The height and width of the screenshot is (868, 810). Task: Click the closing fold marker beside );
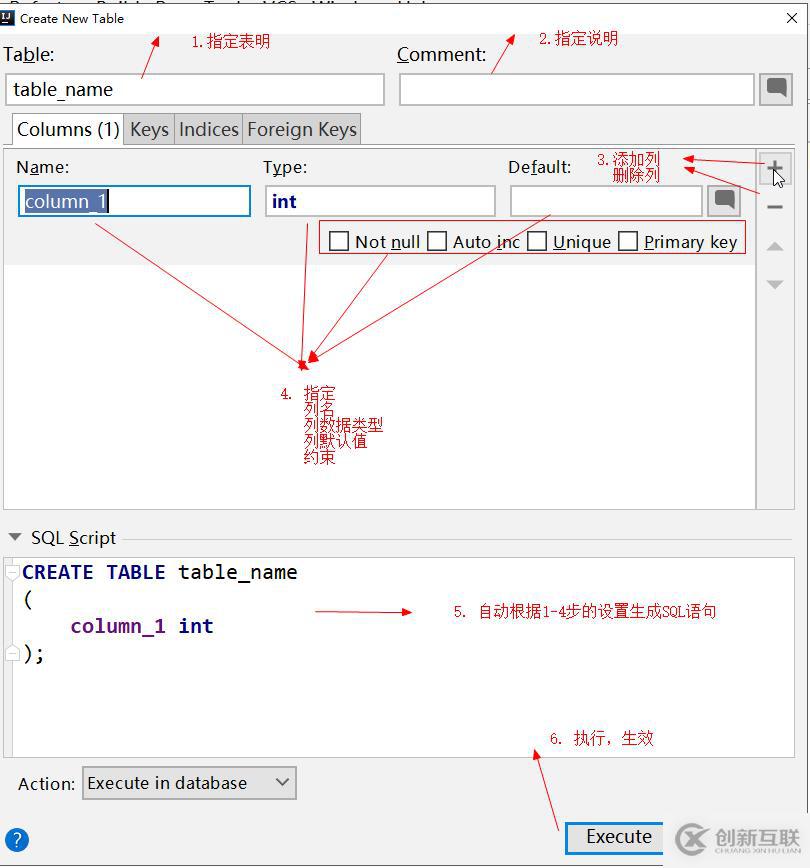point(12,653)
